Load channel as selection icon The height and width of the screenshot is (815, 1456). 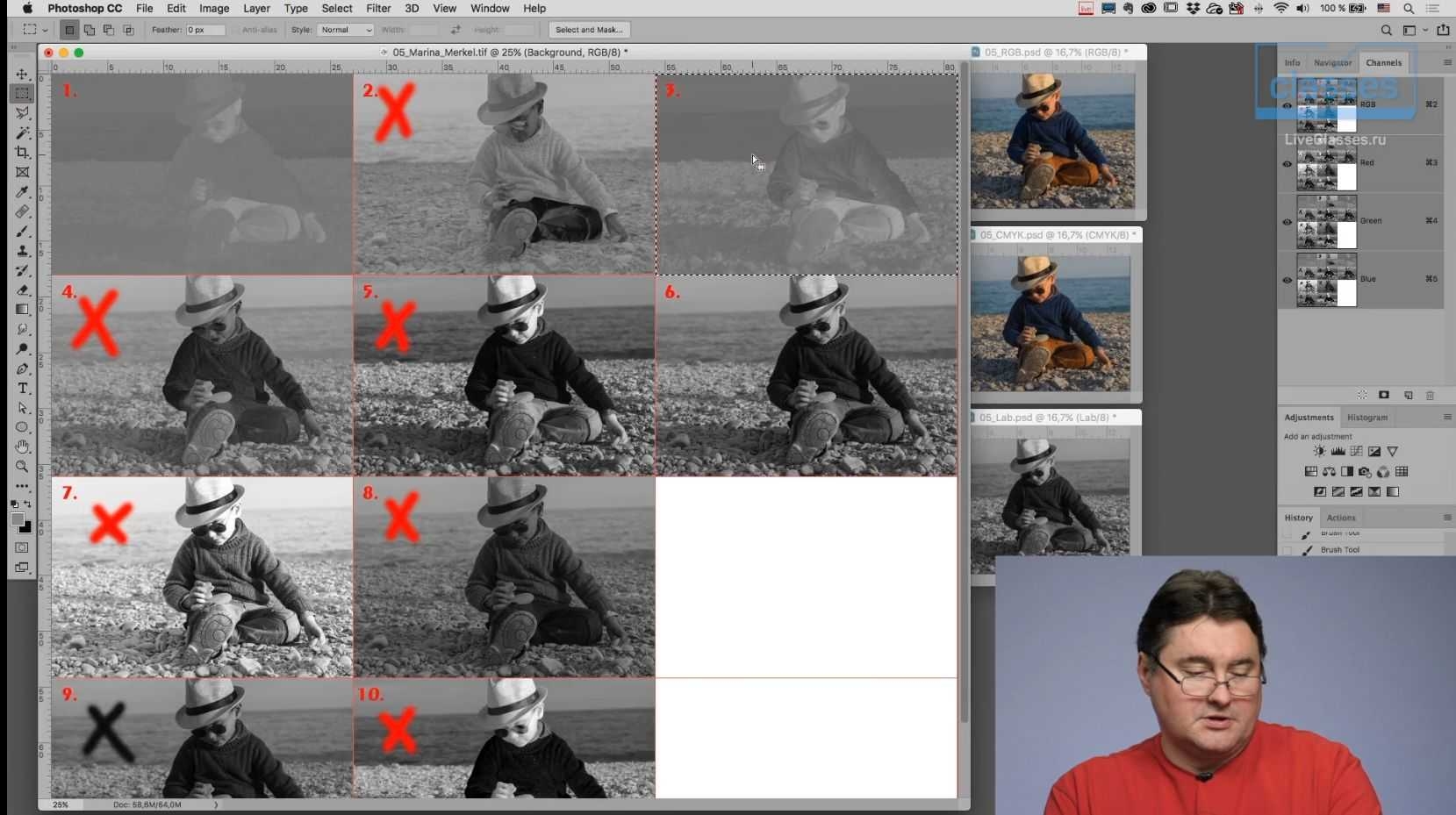pos(1362,396)
